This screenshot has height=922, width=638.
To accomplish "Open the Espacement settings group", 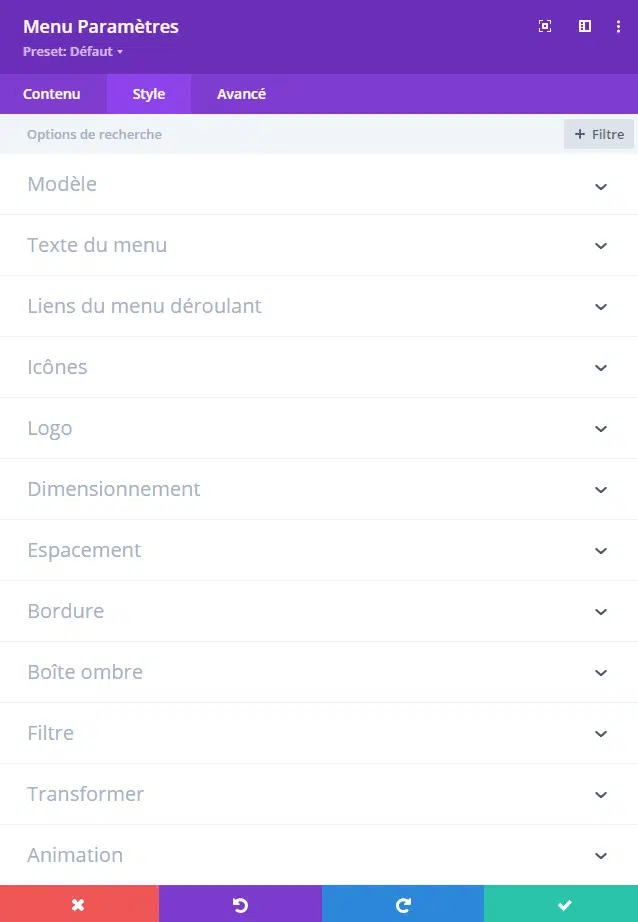I will (x=319, y=550).
